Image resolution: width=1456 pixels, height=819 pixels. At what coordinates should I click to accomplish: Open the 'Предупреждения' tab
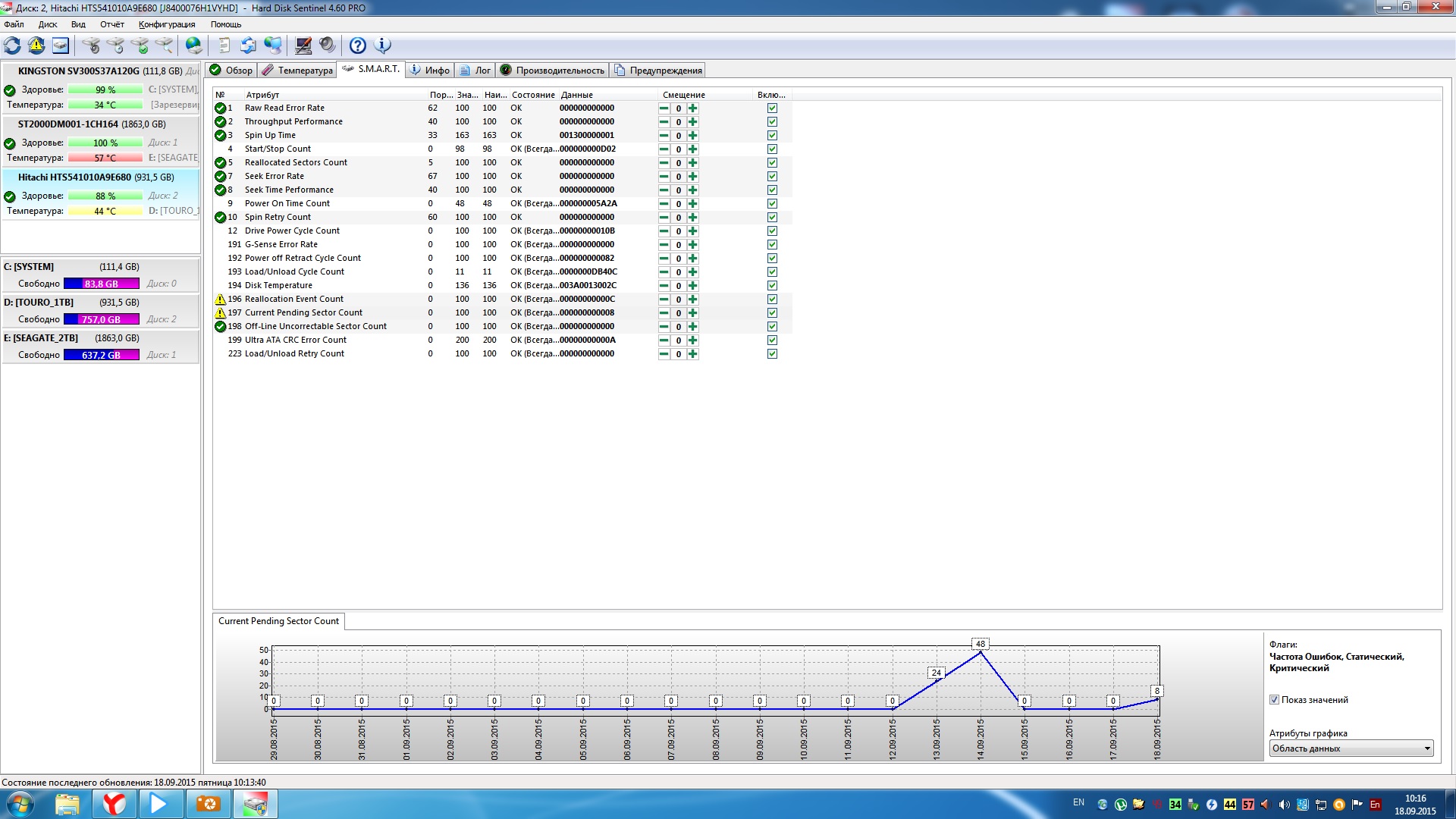tap(658, 71)
